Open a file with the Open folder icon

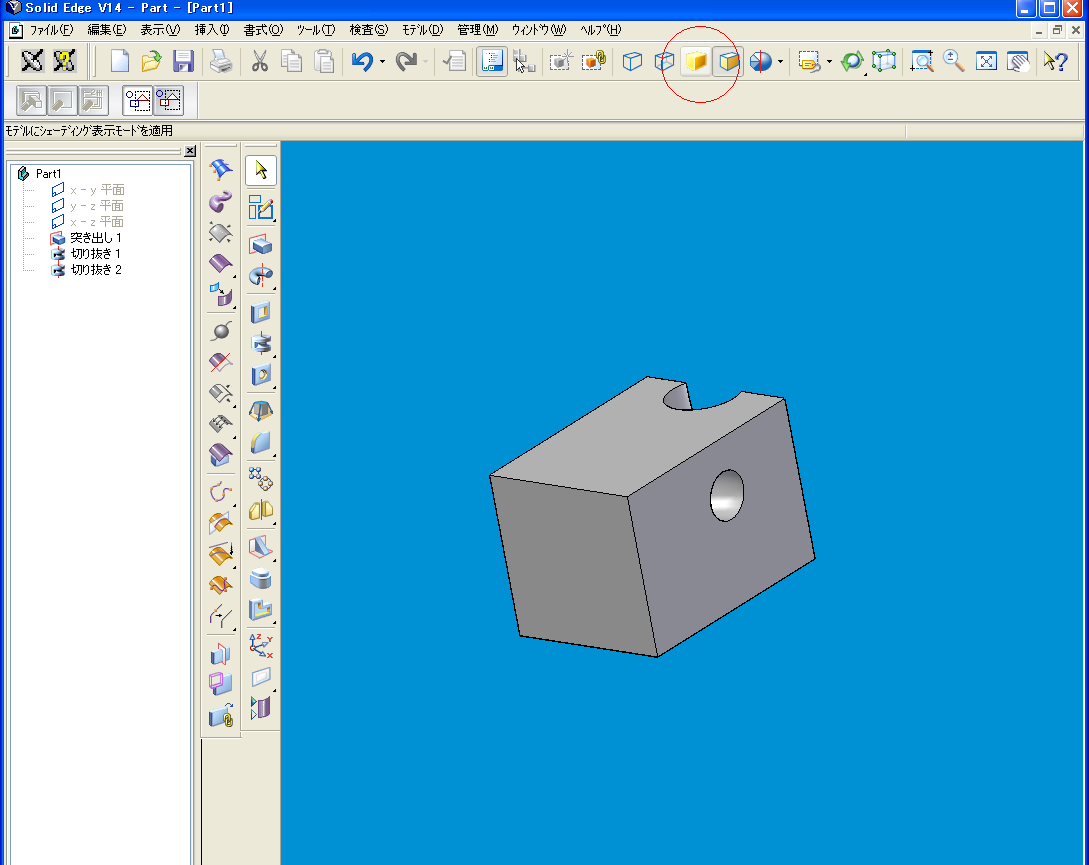(x=151, y=61)
